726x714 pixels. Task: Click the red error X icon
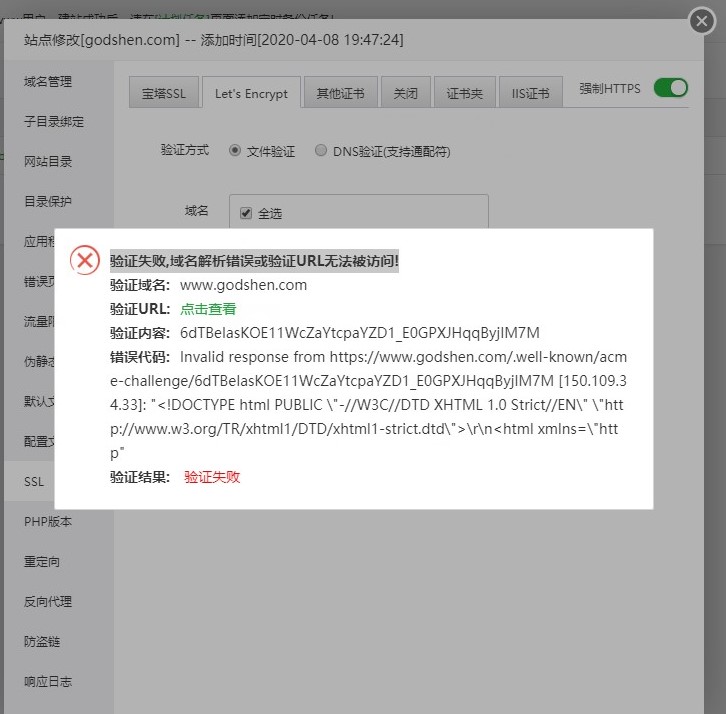click(85, 260)
